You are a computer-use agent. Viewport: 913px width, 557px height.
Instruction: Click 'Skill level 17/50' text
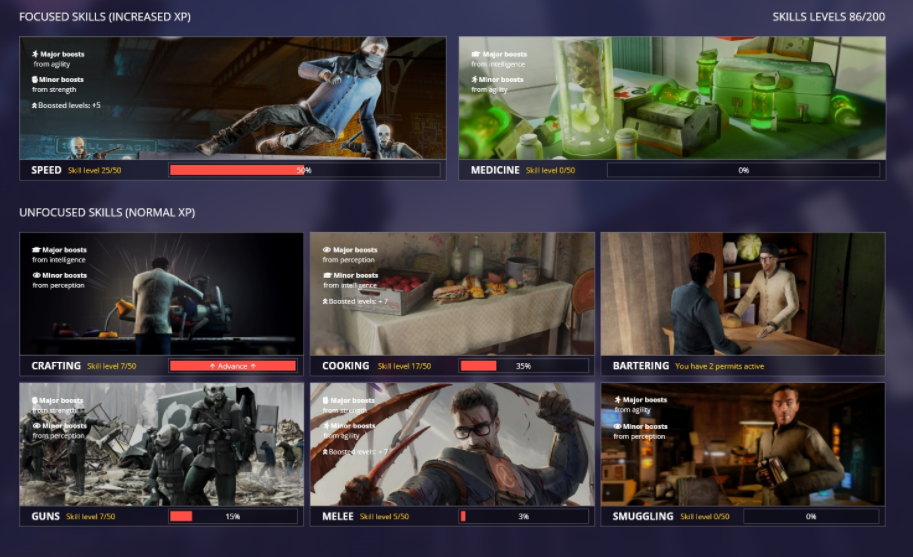(x=404, y=366)
